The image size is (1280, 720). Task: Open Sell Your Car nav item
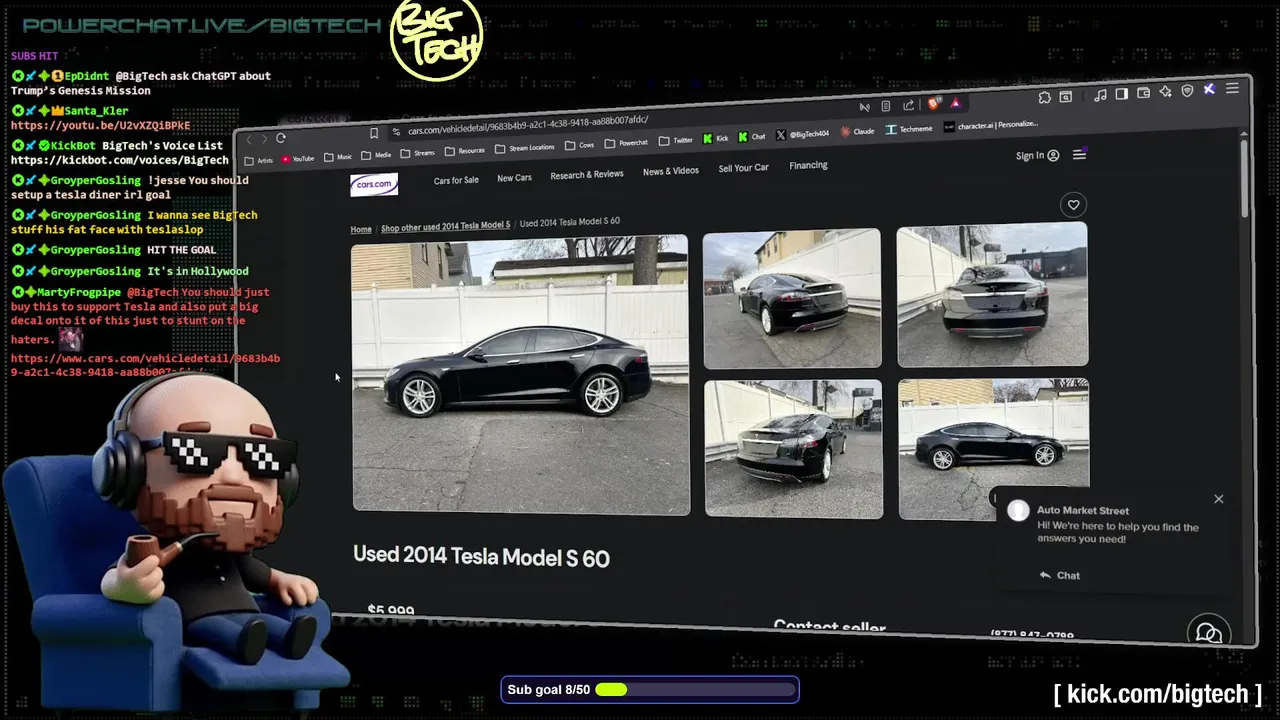click(x=743, y=168)
